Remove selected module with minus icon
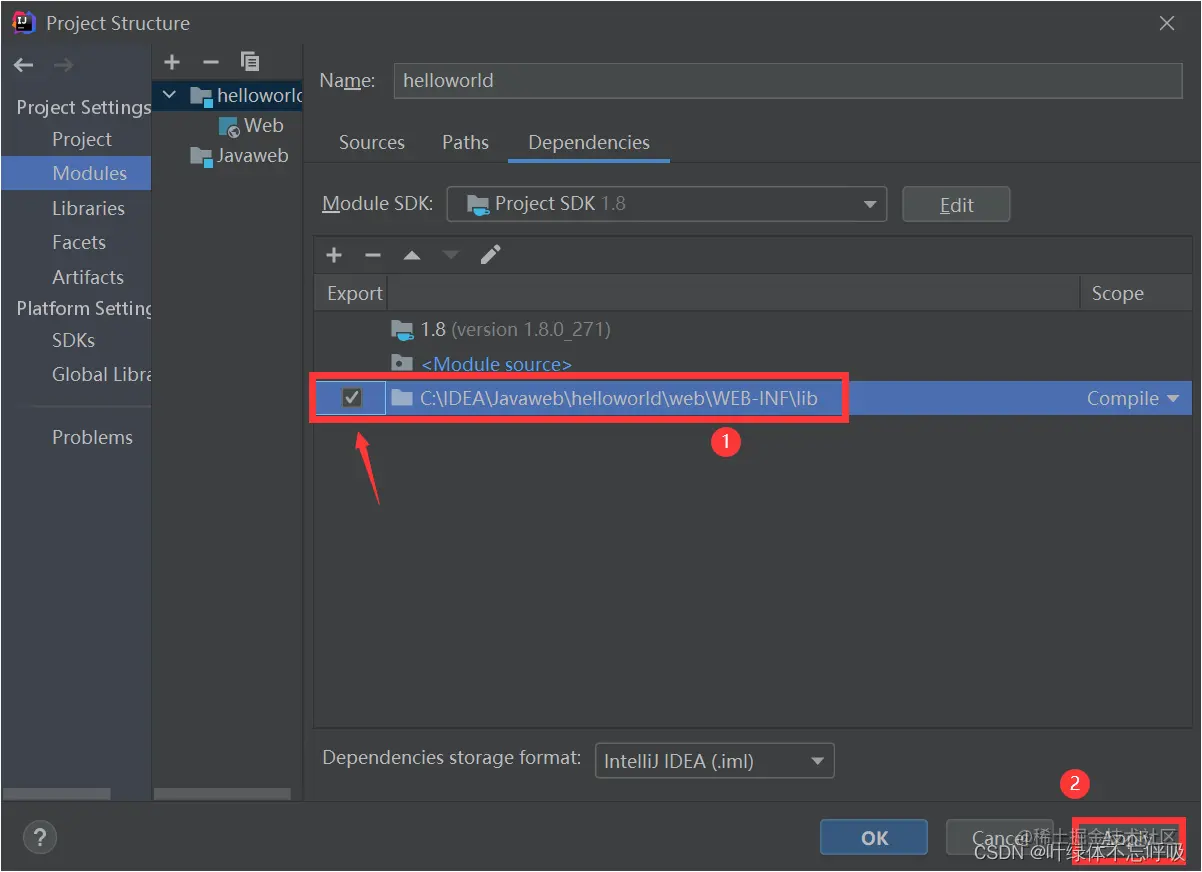1202x872 pixels. click(211, 62)
